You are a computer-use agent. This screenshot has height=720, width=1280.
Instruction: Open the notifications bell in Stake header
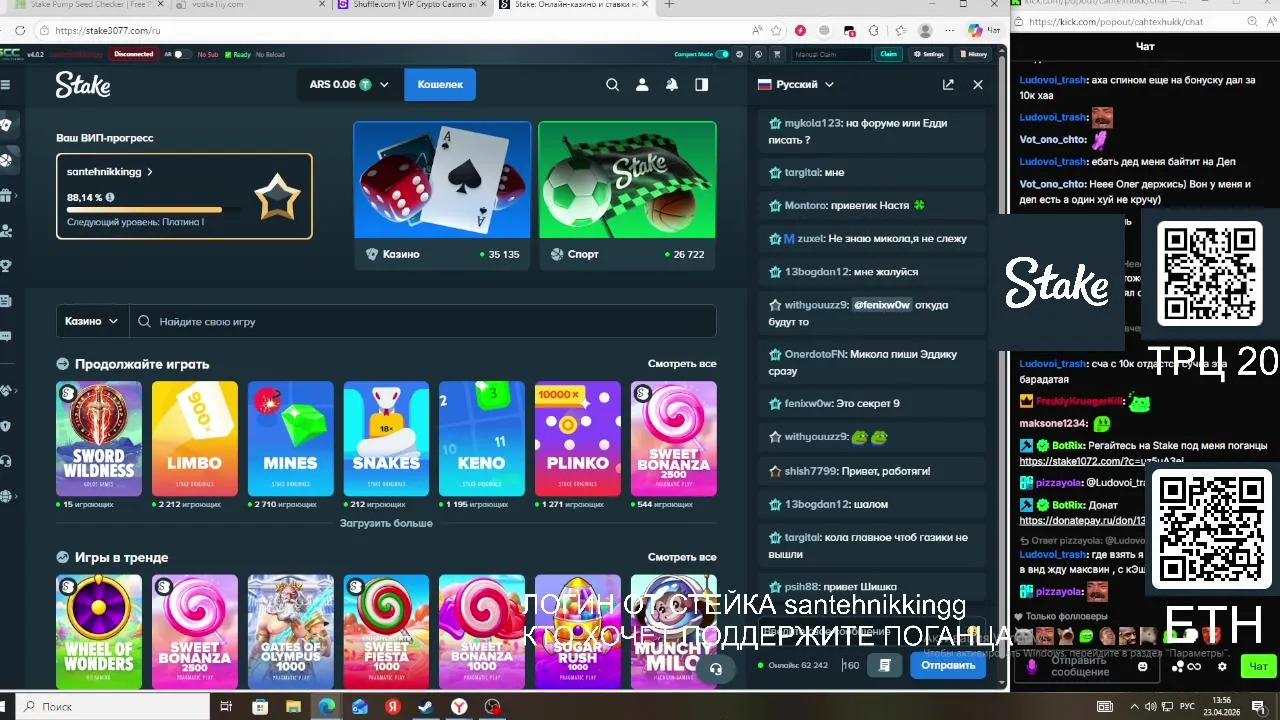pos(672,85)
